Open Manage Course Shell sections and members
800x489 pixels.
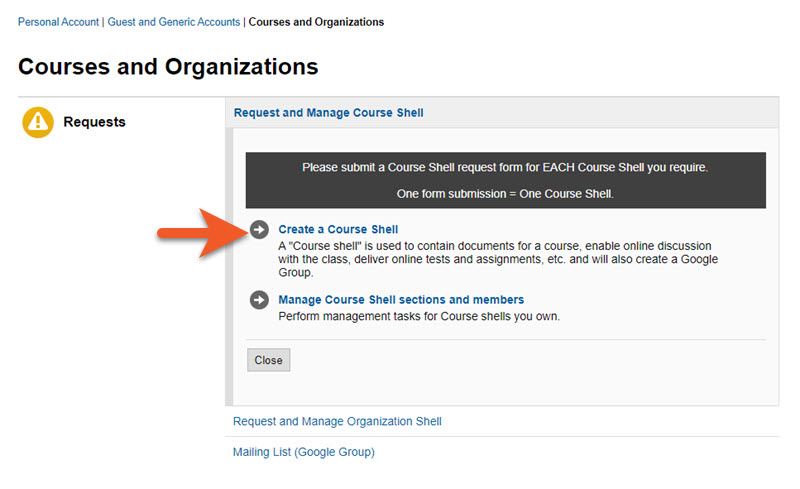click(x=401, y=300)
